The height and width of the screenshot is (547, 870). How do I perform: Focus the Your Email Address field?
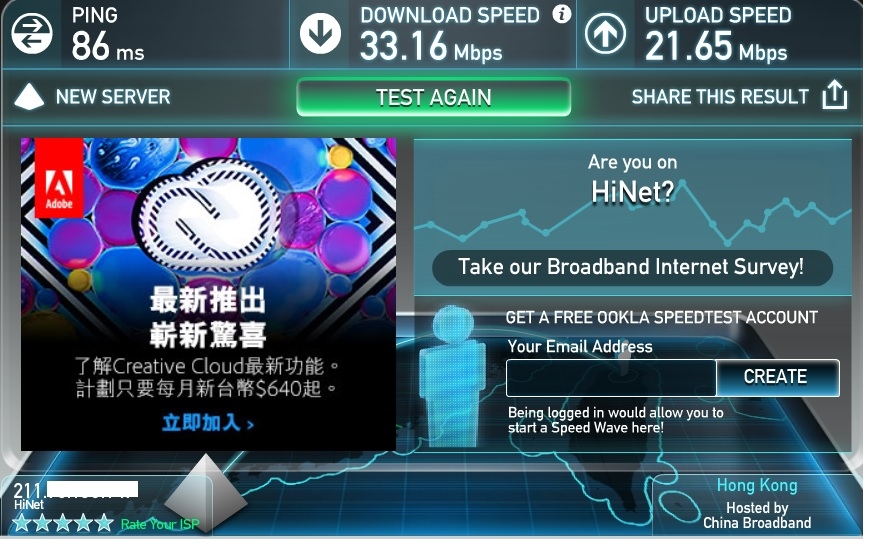(611, 377)
